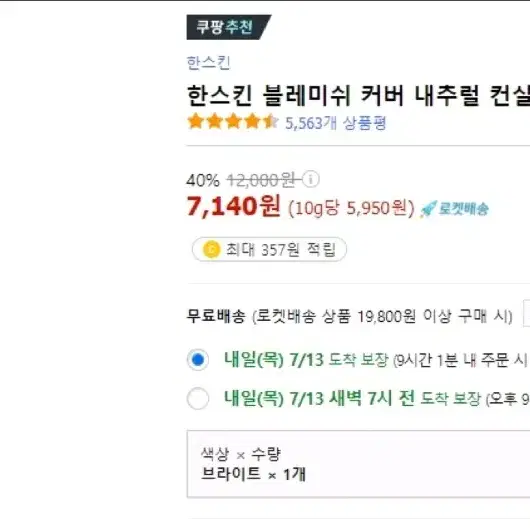Click the 무료배송 shipping info text
This screenshot has height=530, width=530.
point(350,316)
